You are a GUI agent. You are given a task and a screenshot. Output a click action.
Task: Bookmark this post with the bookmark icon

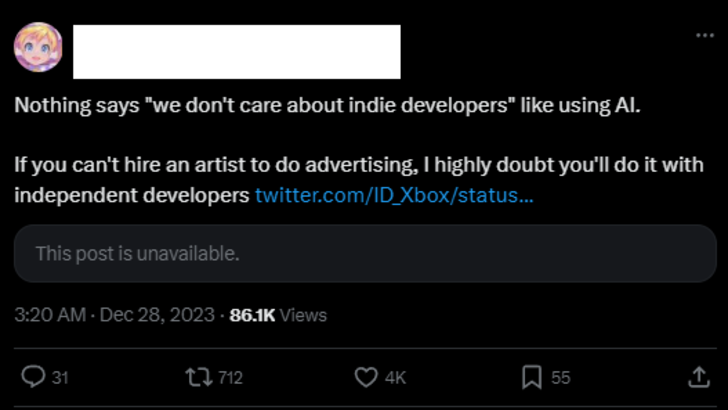532,377
